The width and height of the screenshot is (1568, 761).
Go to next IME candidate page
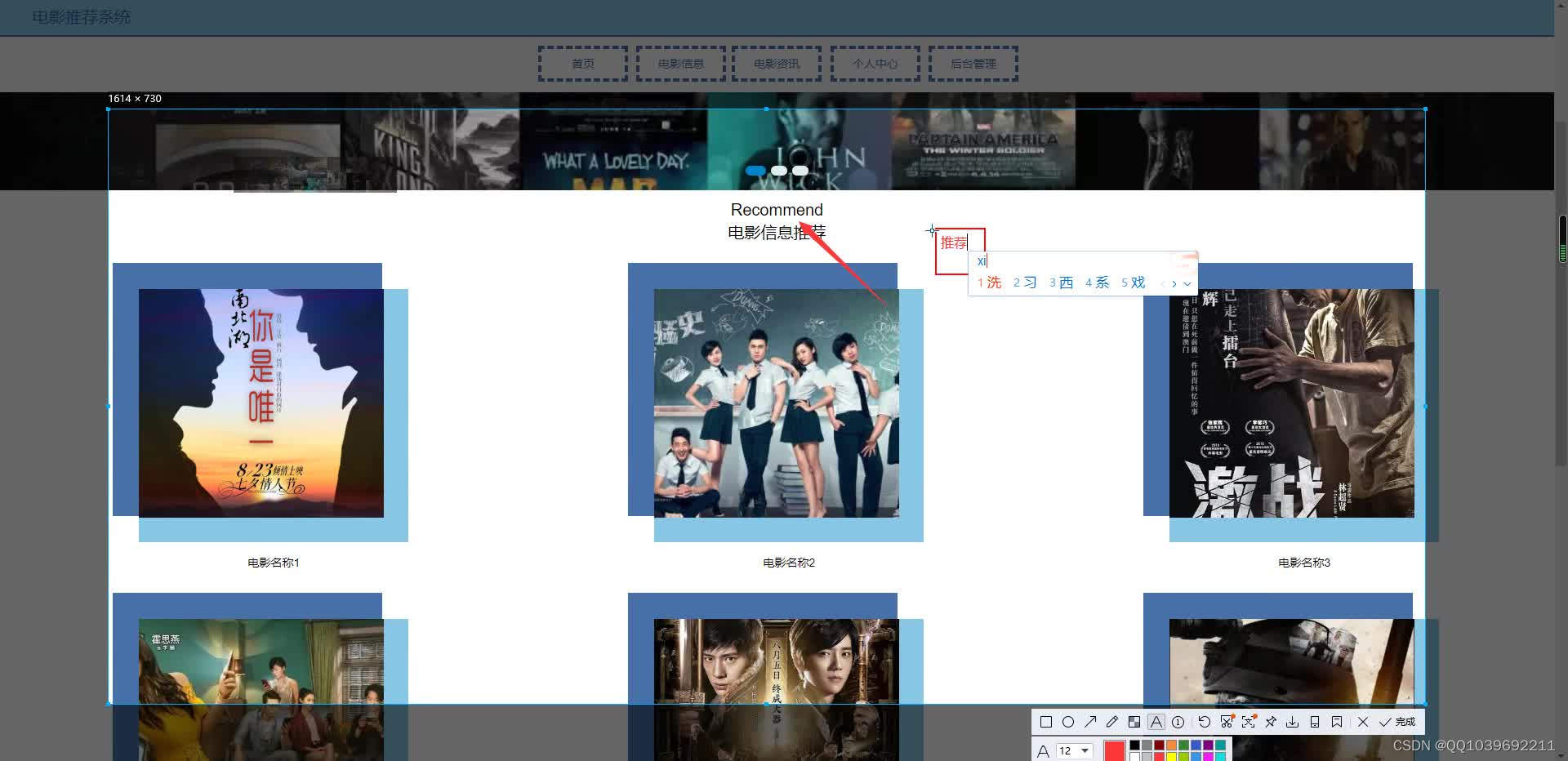(x=1174, y=284)
